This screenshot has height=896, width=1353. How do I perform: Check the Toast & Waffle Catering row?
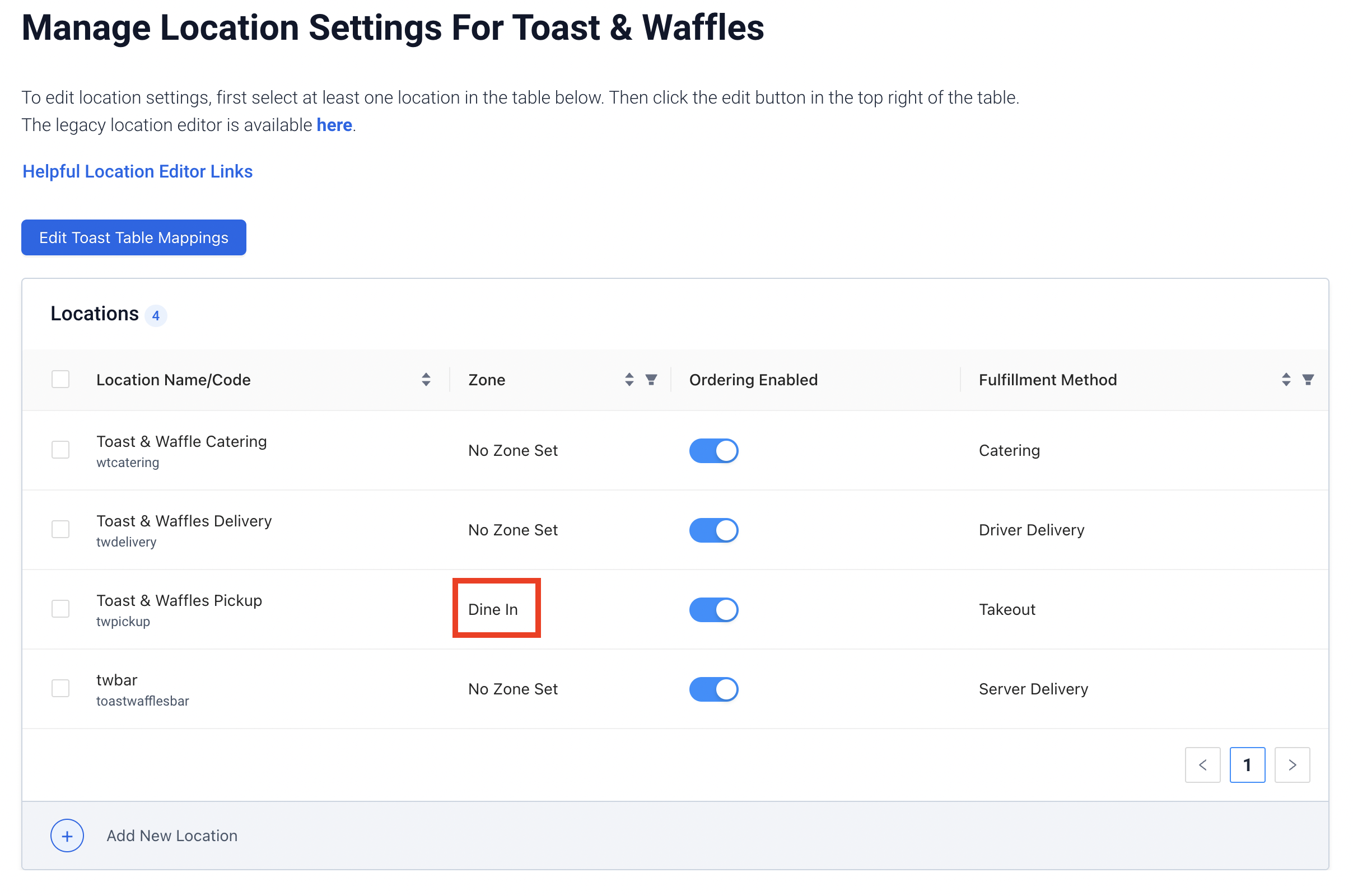[x=60, y=450]
